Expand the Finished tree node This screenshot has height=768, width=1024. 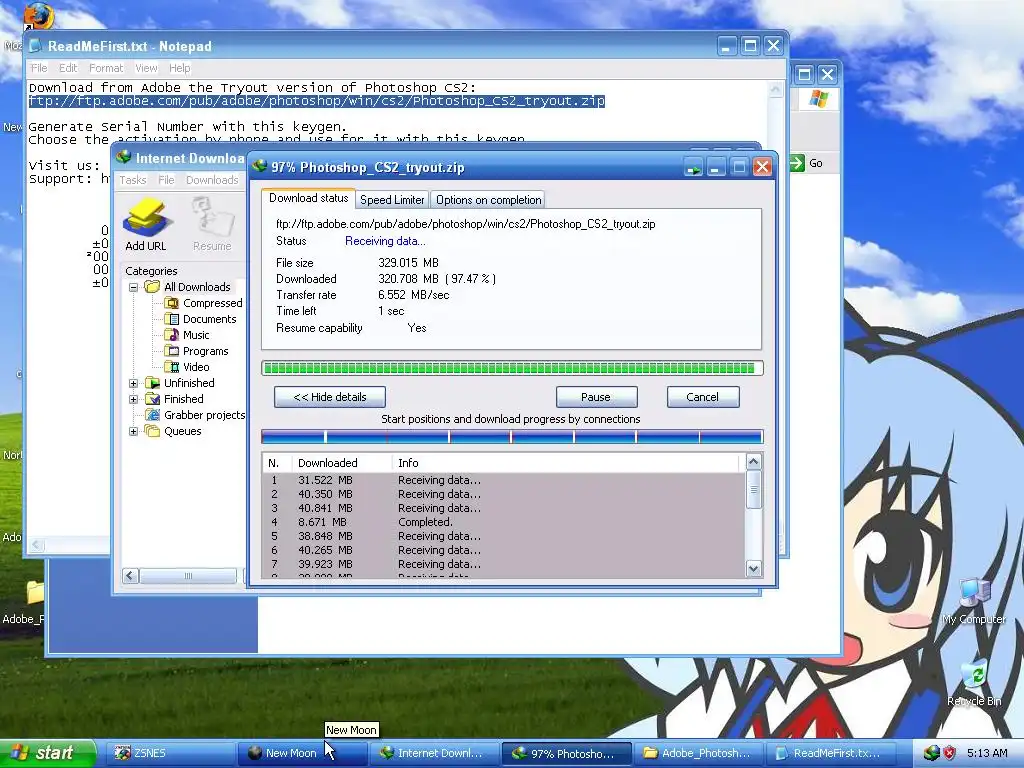click(x=133, y=399)
